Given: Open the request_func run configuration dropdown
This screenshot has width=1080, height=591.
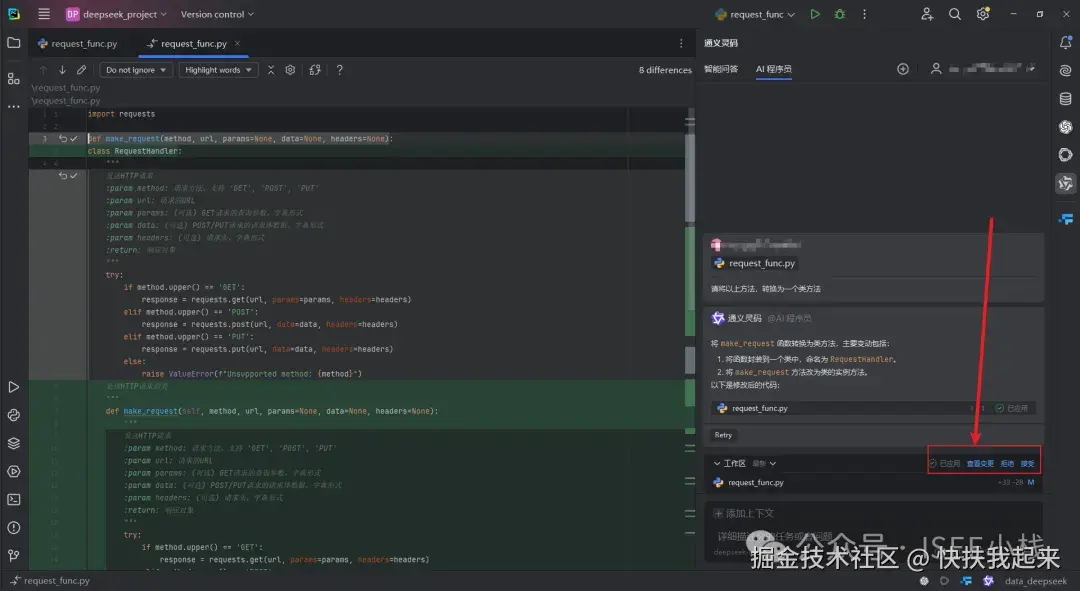Looking at the screenshot, I should click(755, 14).
